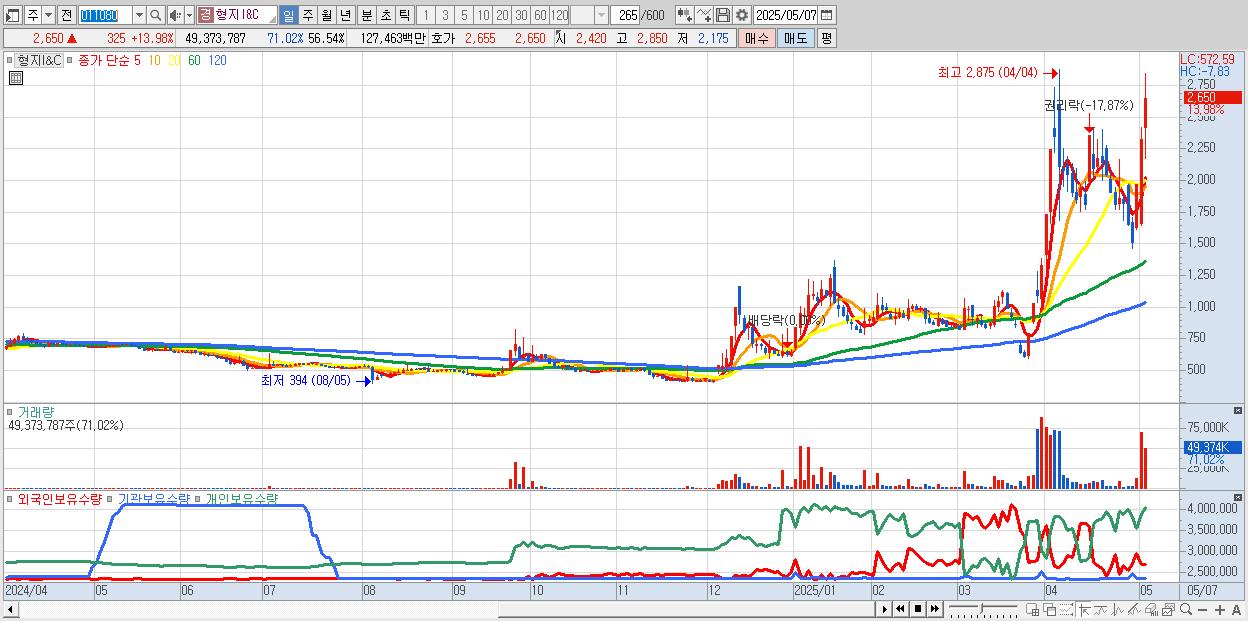Expand dropdown next to speaker icon

pyautogui.click(x=189, y=15)
